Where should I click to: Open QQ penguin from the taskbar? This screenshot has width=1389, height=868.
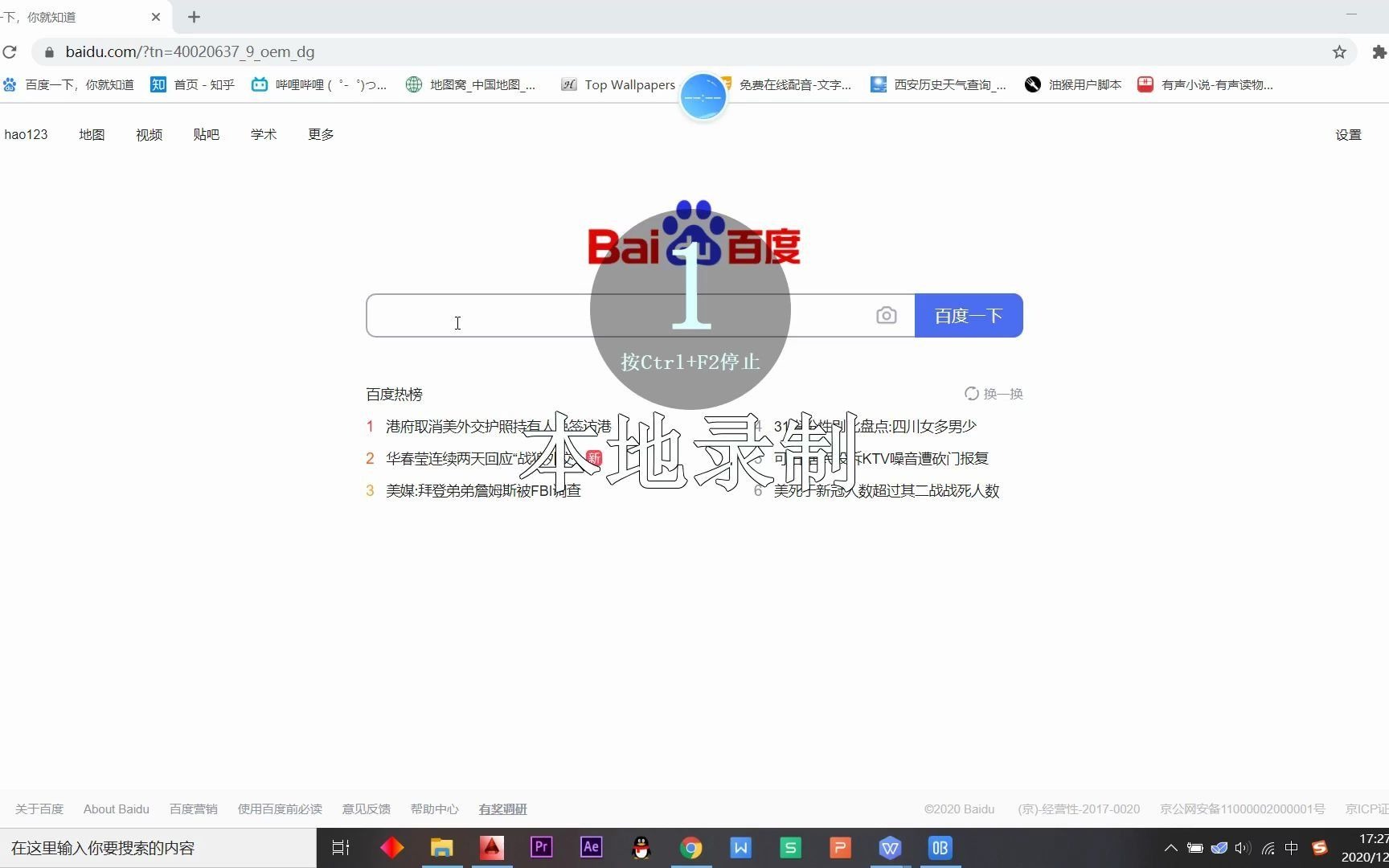(641, 848)
